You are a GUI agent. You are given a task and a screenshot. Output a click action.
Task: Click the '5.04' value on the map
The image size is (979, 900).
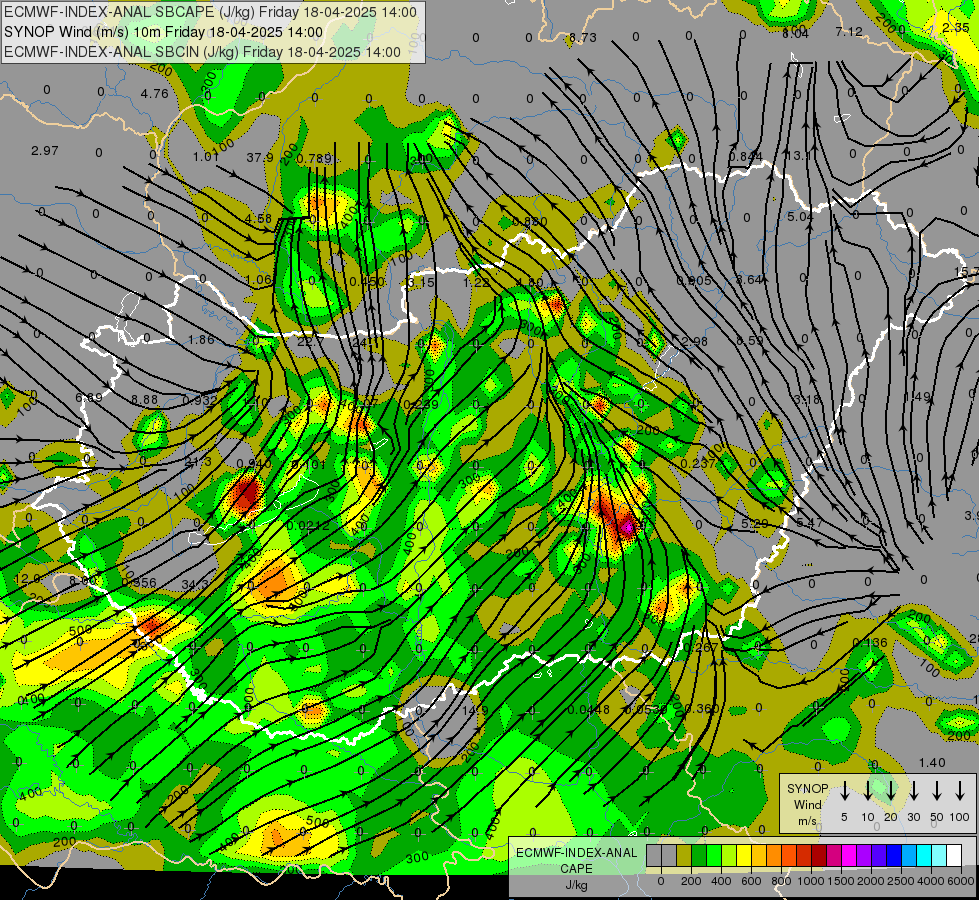[x=800, y=217]
